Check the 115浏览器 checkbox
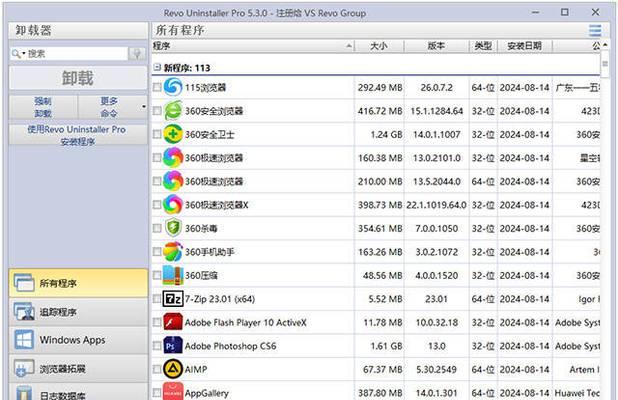The image size is (618, 400). click(x=156, y=87)
